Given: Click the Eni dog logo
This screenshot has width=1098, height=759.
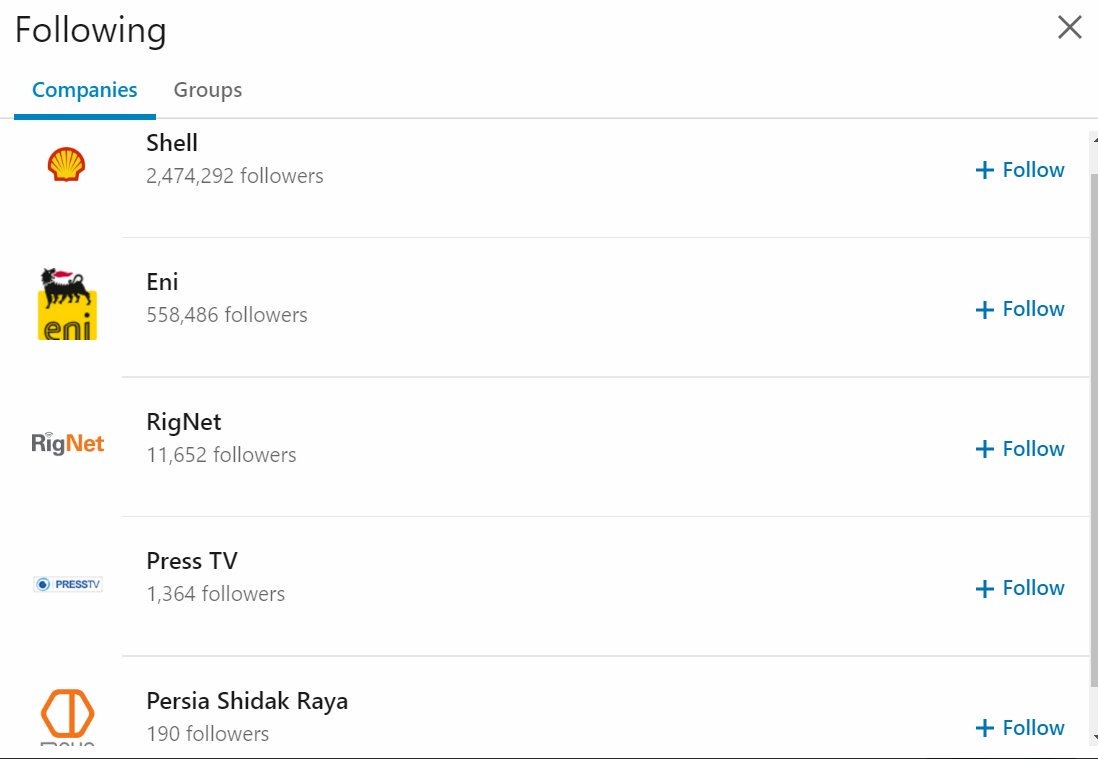Looking at the screenshot, I should (x=67, y=304).
